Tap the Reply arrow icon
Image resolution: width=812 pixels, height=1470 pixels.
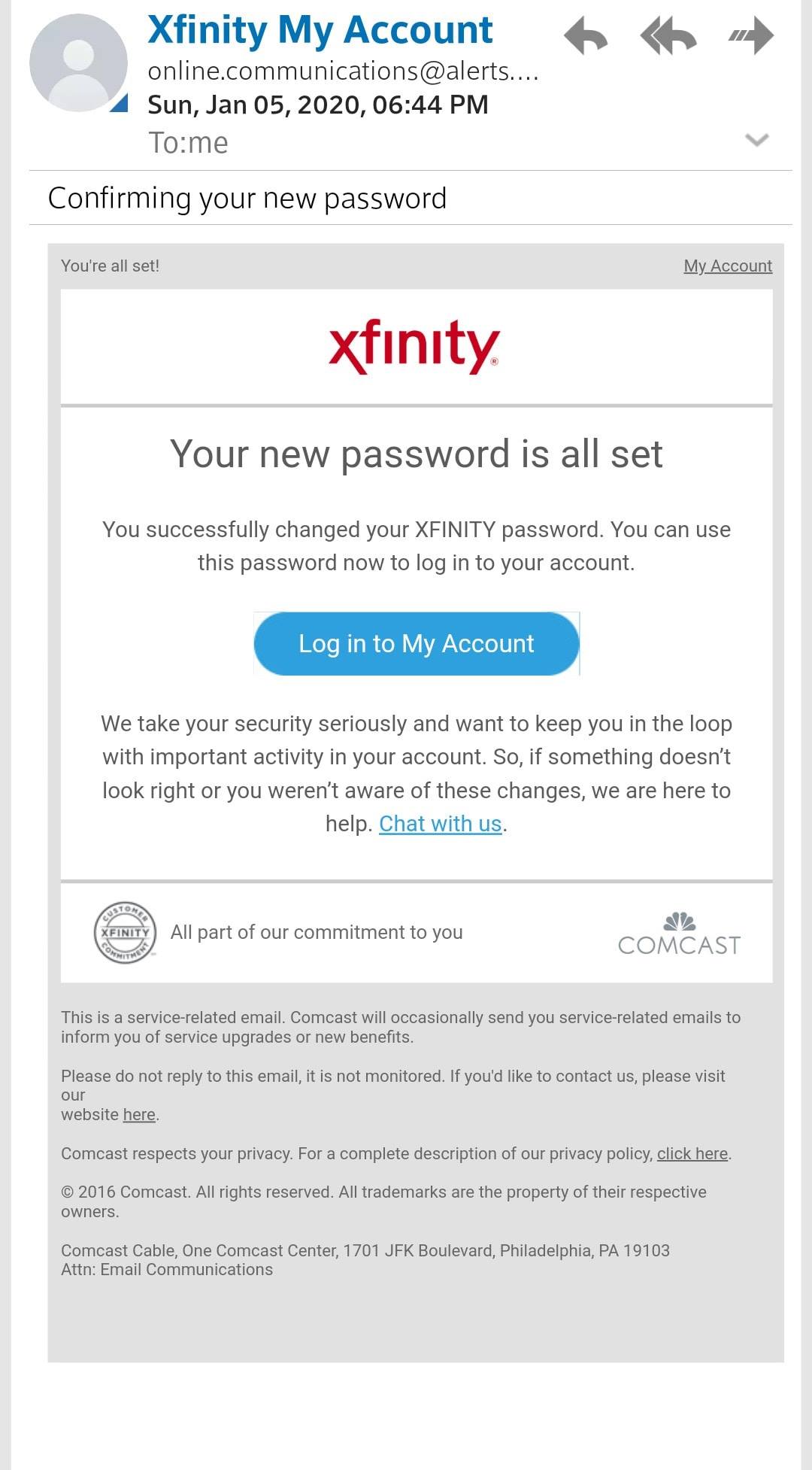[586, 35]
